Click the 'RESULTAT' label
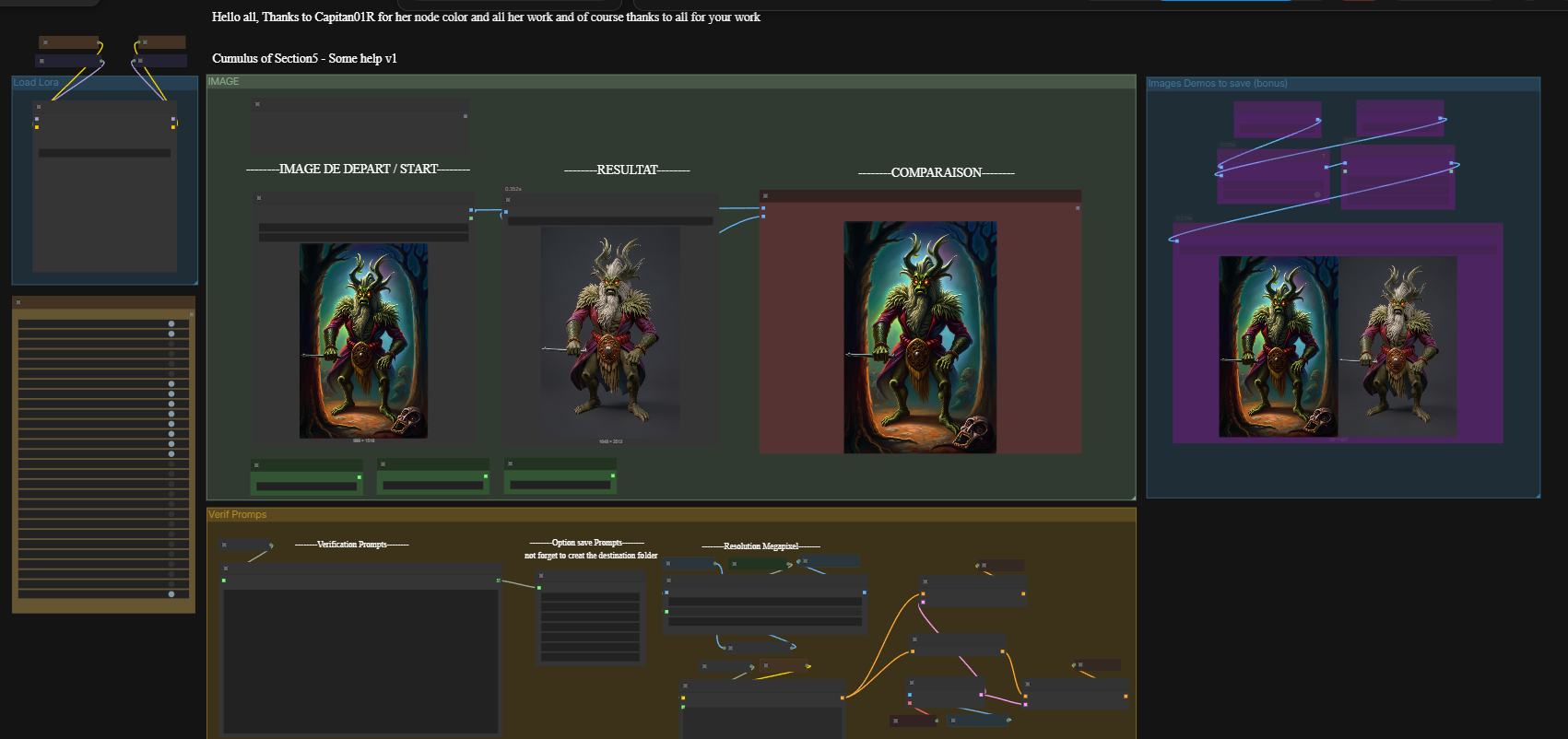Viewport: 1568px width, 739px height. coord(627,170)
